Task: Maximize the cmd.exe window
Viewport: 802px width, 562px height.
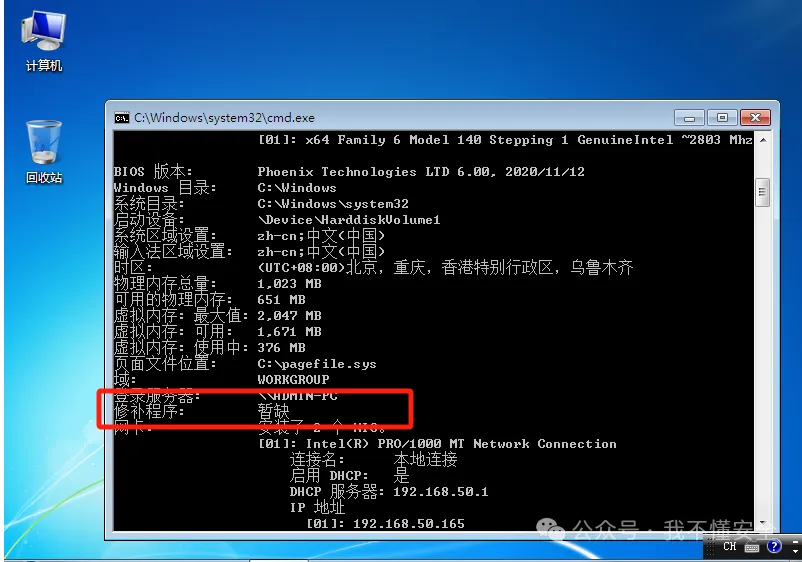Action: pyautogui.click(x=722, y=118)
